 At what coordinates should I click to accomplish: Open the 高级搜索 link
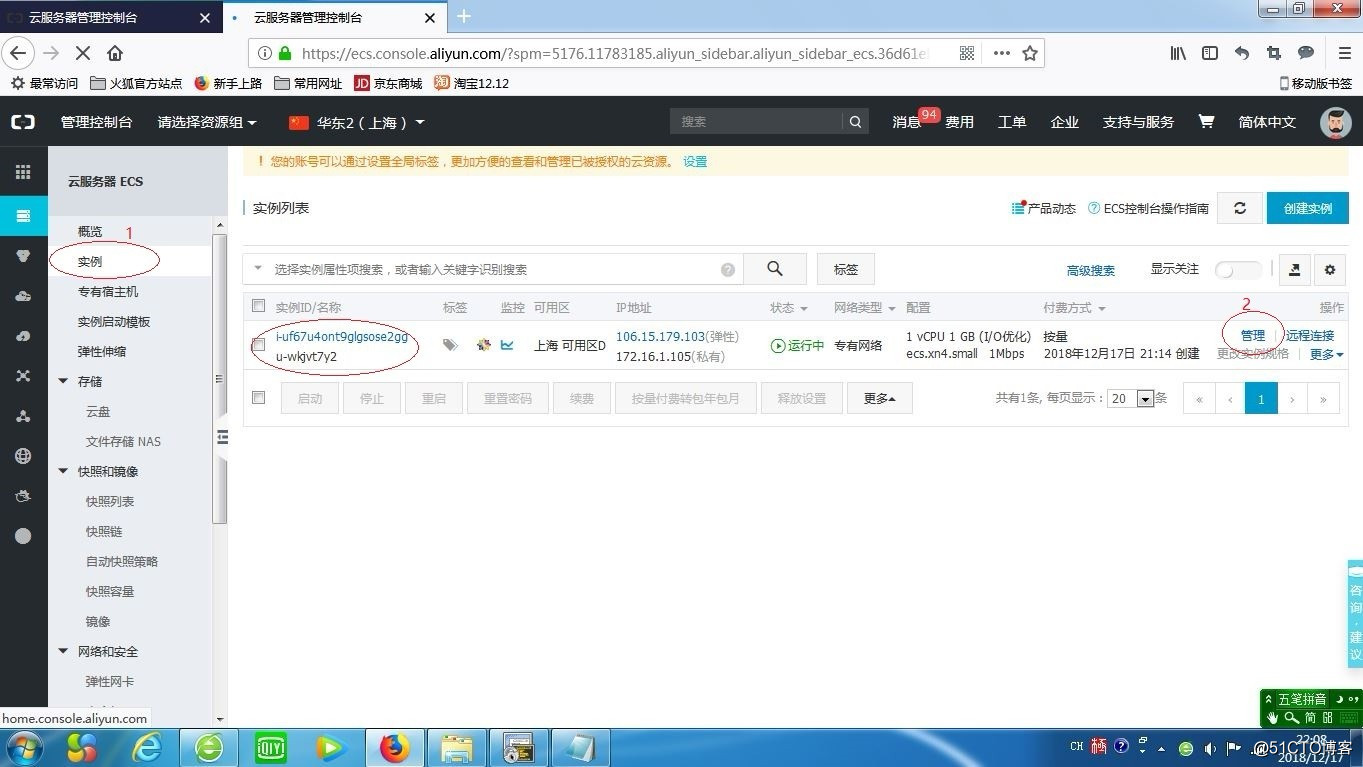pyautogui.click(x=1091, y=270)
